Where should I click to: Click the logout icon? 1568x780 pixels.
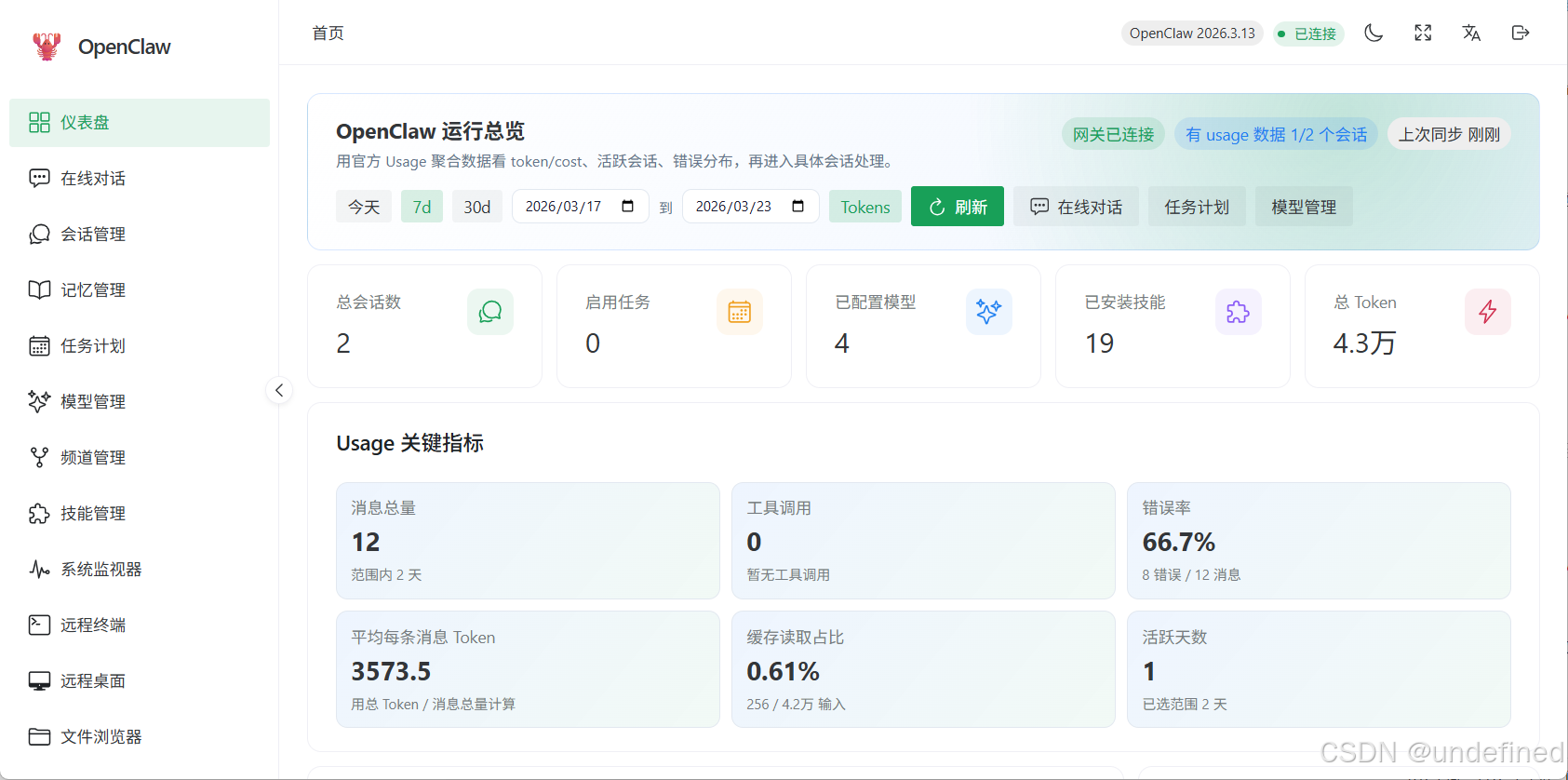pyautogui.click(x=1521, y=34)
